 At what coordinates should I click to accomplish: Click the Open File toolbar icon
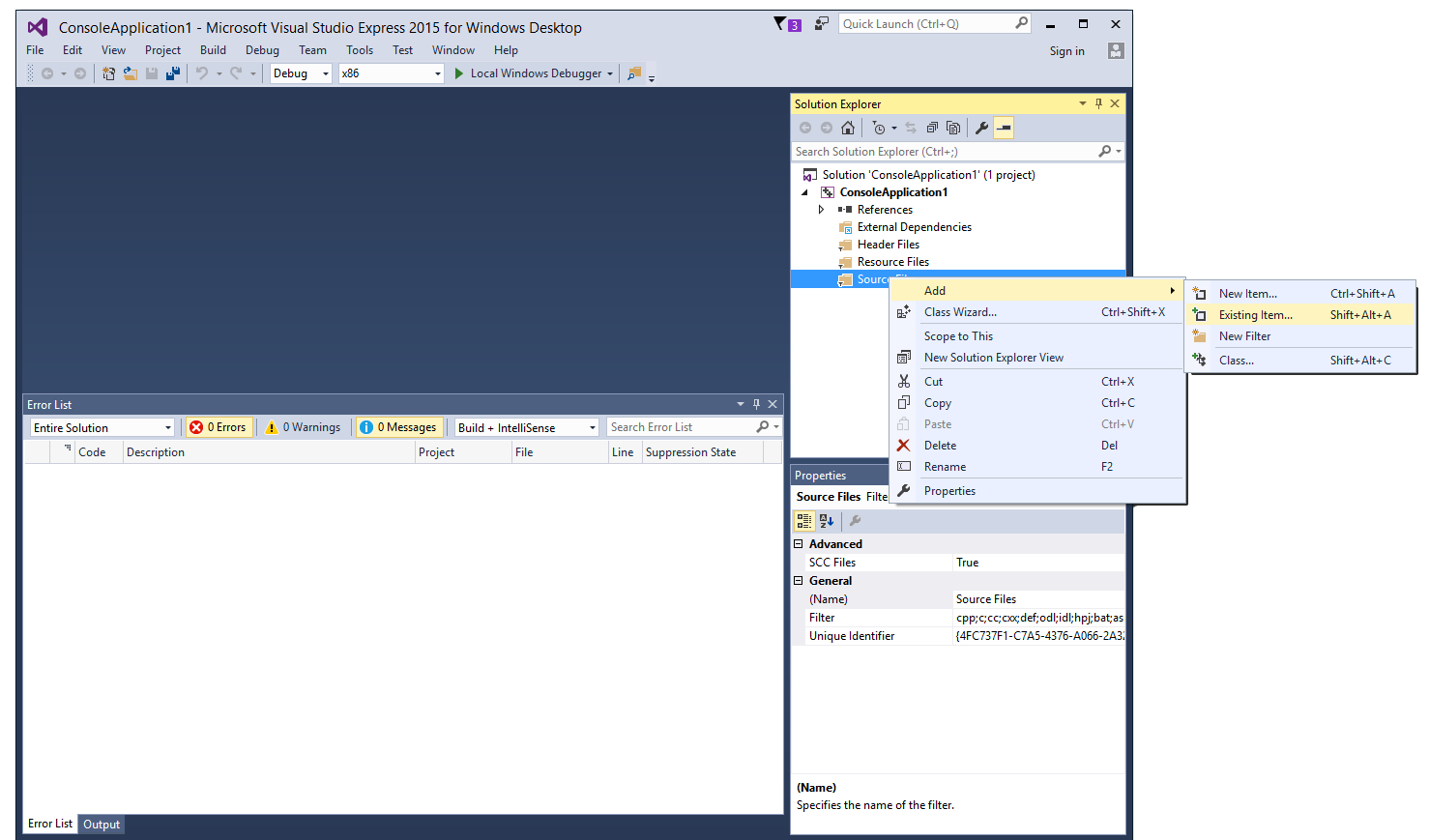pyautogui.click(x=130, y=73)
